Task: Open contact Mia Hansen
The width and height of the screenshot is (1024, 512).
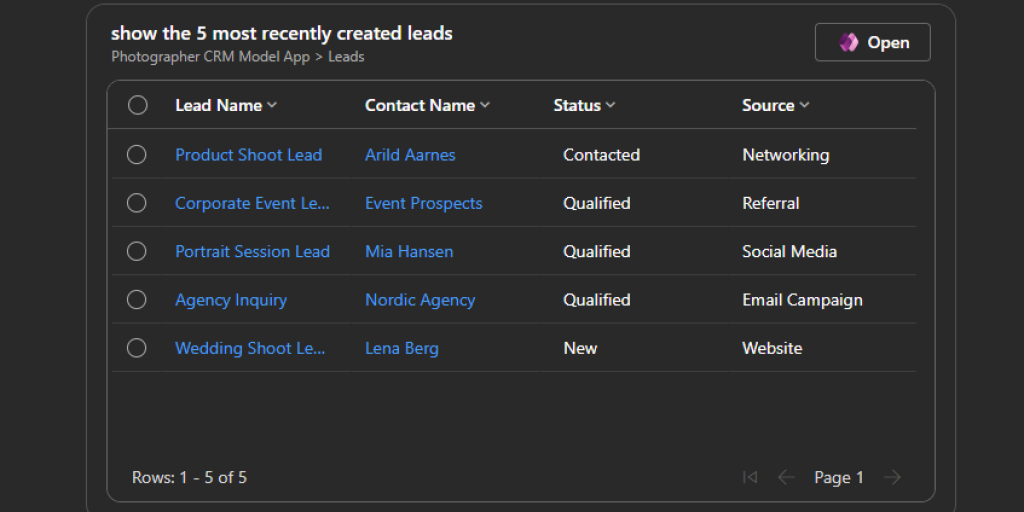Action: pyautogui.click(x=409, y=251)
